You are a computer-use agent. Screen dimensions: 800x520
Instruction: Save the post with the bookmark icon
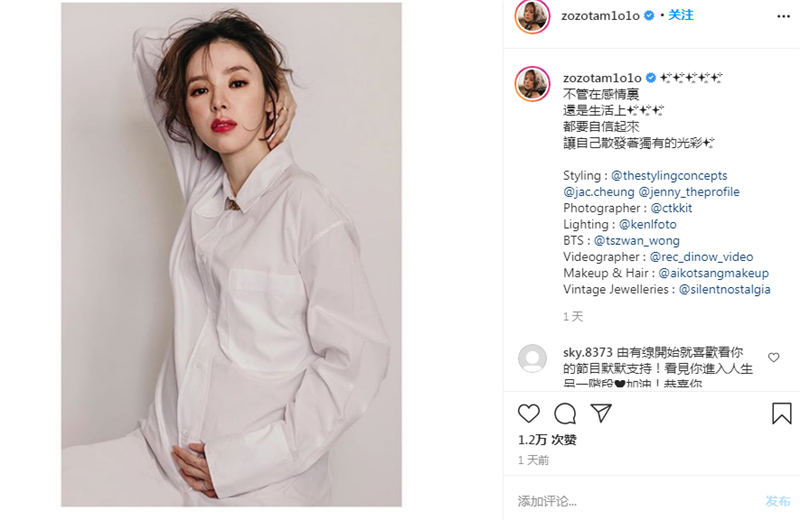click(781, 413)
